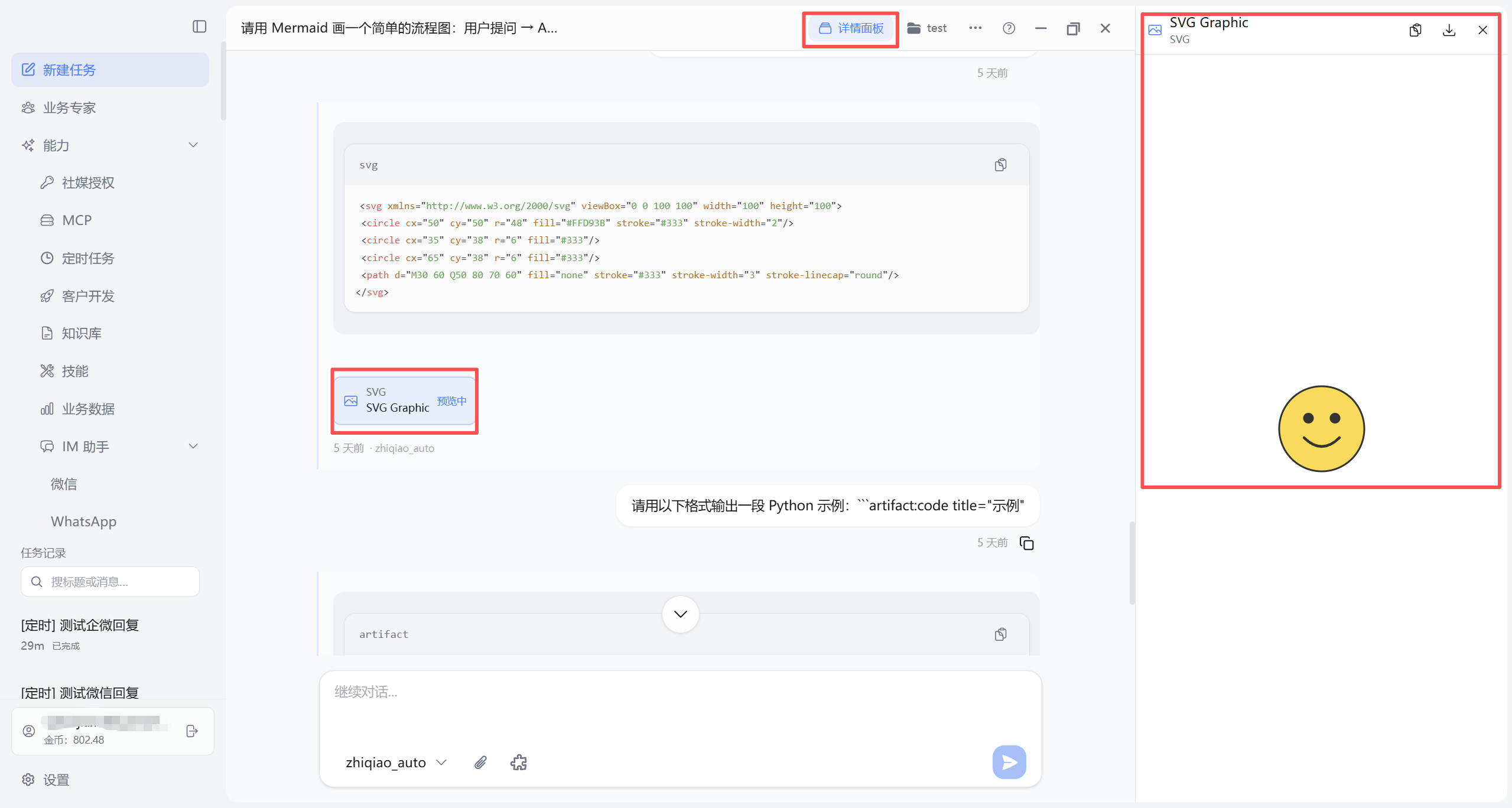This screenshot has height=808, width=1512.
Task: Click the smiley face SVG preview
Action: coord(1322,429)
